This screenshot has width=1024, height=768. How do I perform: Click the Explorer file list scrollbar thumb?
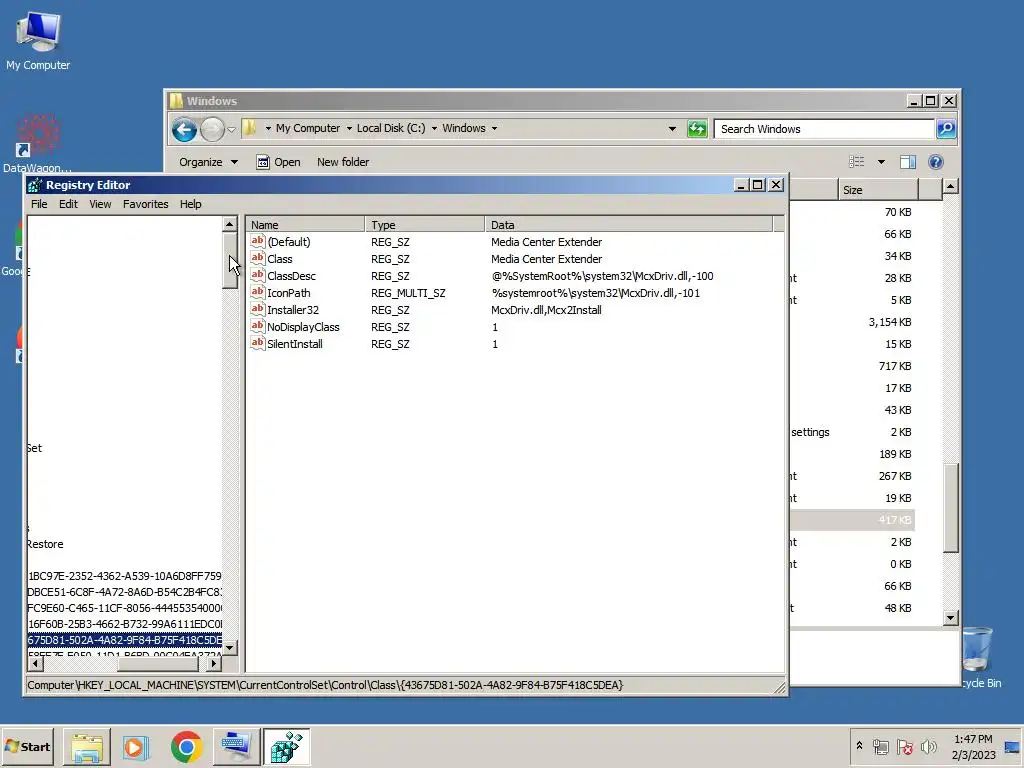(x=951, y=508)
